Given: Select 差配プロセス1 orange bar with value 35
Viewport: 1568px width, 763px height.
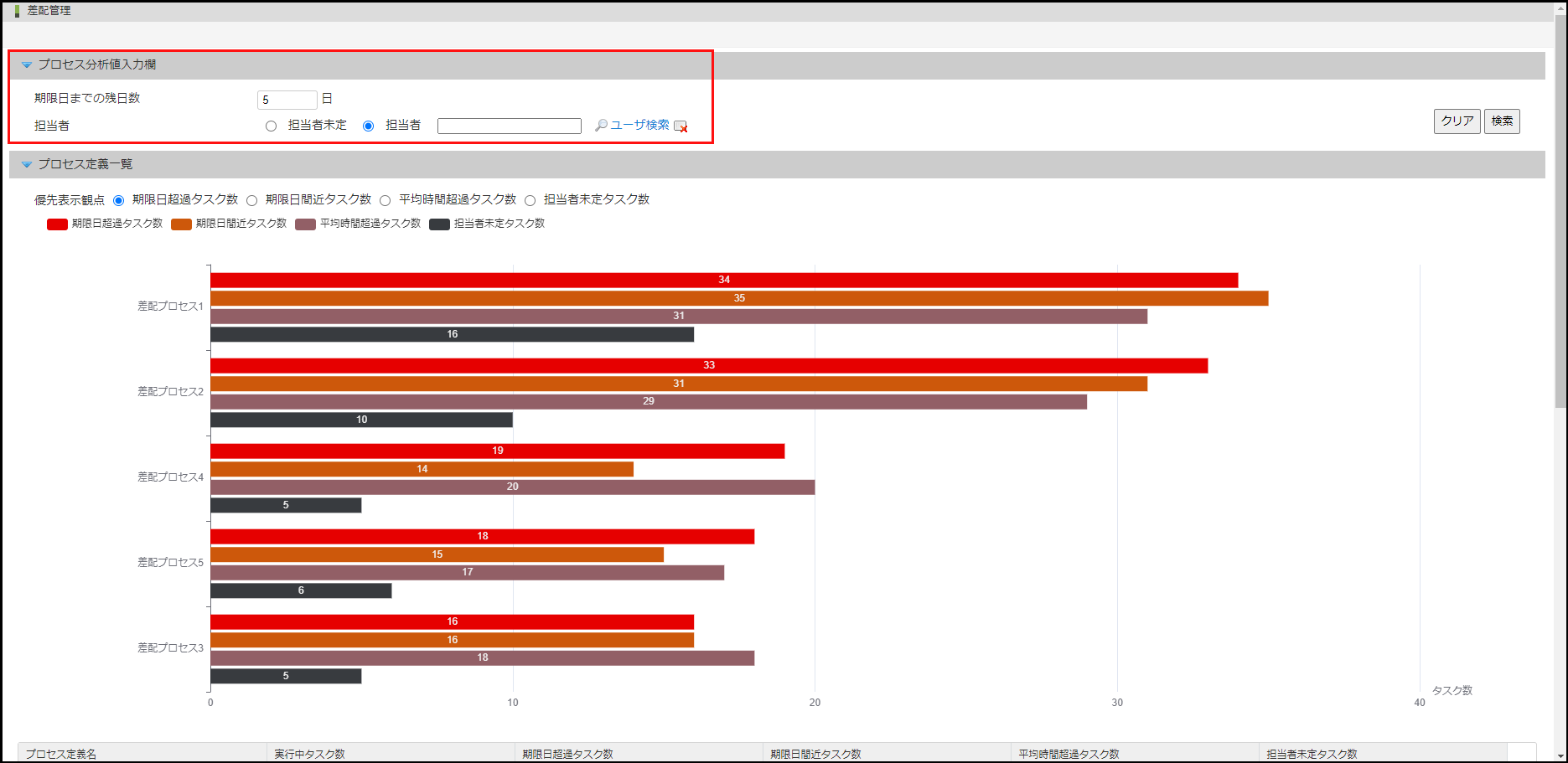Looking at the screenshot, I should (x=739, y=298).
